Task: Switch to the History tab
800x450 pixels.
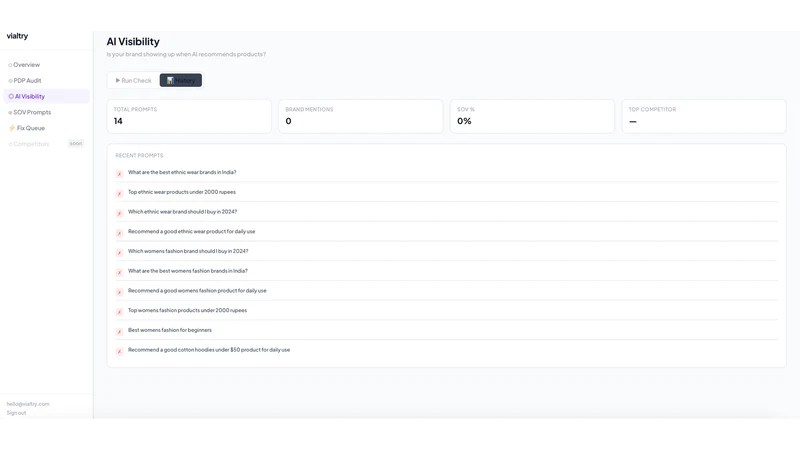Action: (181, 81)
